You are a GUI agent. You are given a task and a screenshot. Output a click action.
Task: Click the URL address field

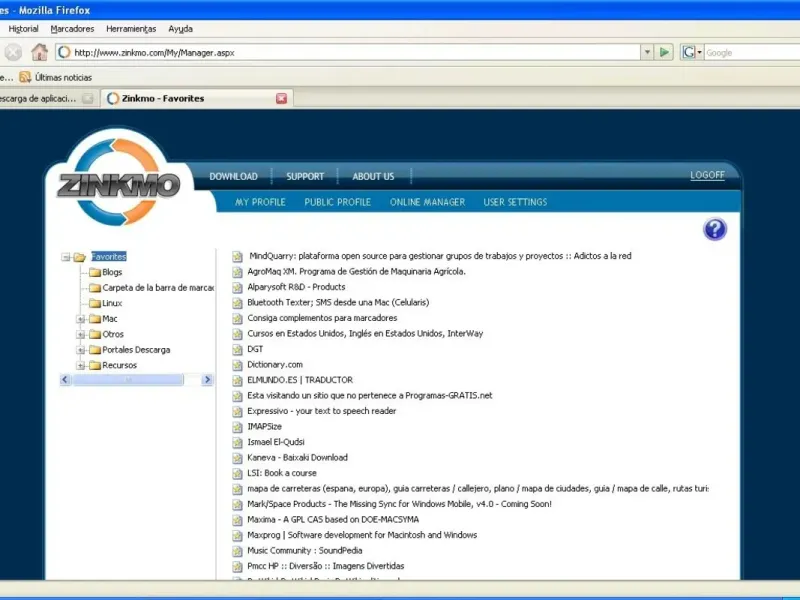tap(348, 52)
